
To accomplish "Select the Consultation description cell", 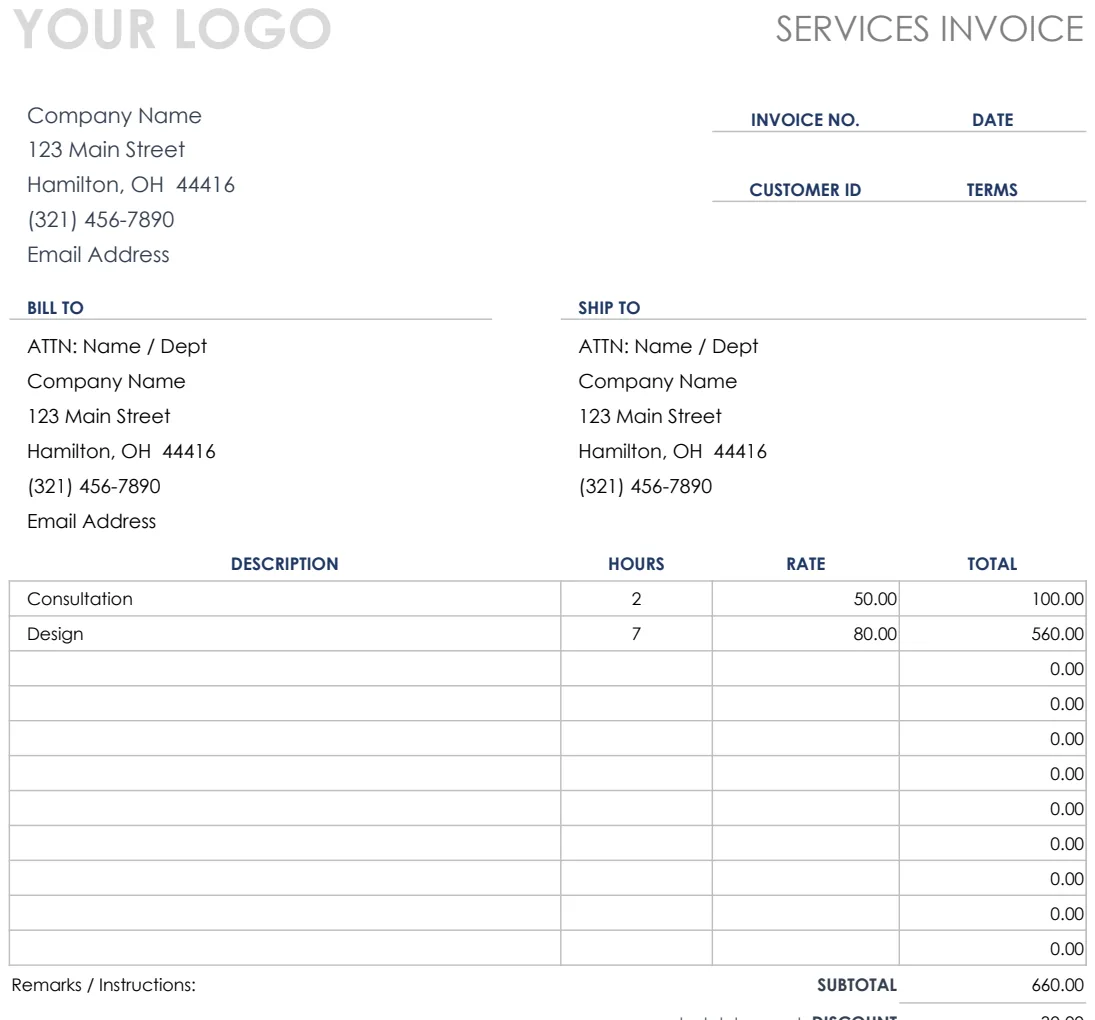I will click(285, 599).
